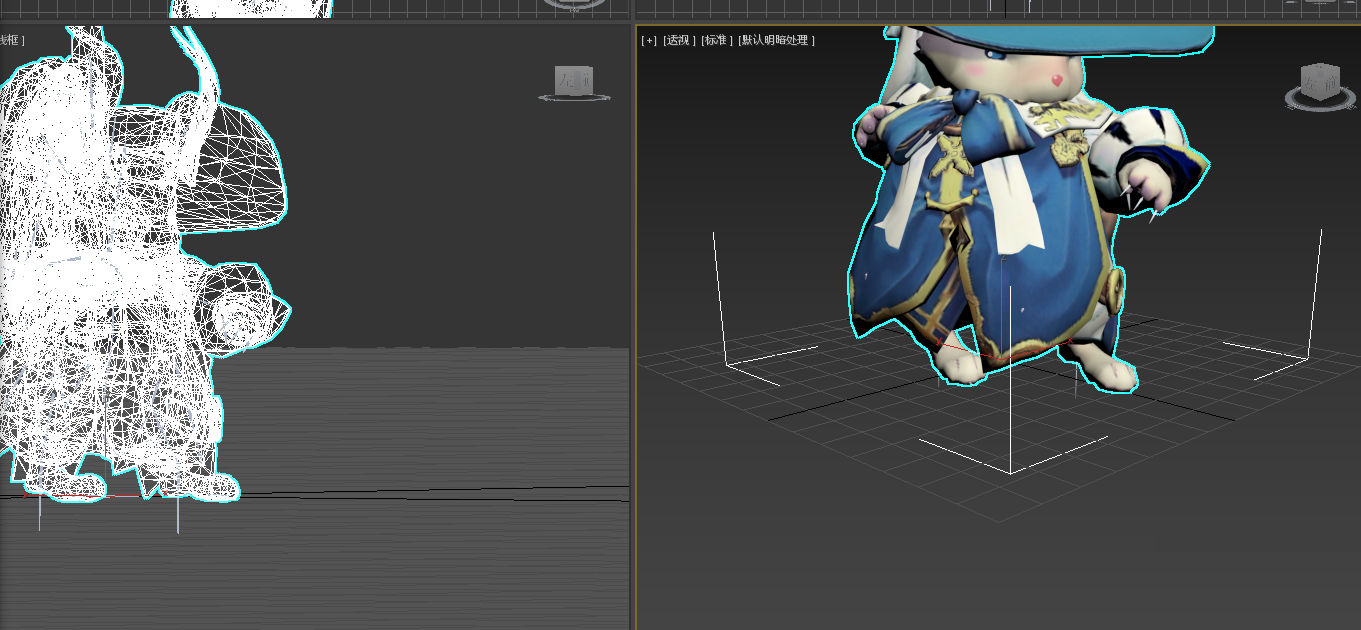
Task: Click the compass ring under the wireframe ViewCube
Action: pyautogui.click(x=574, y=98)
